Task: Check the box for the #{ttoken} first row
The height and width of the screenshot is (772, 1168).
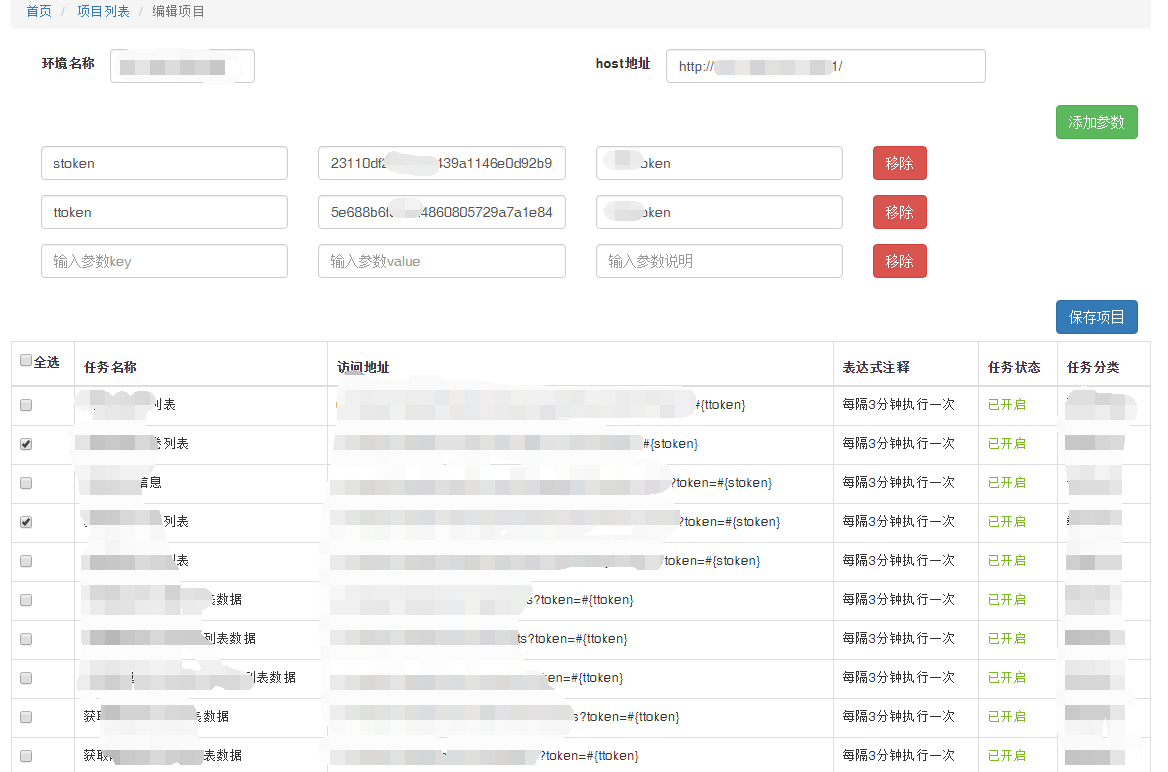Action: coord(26,405)
